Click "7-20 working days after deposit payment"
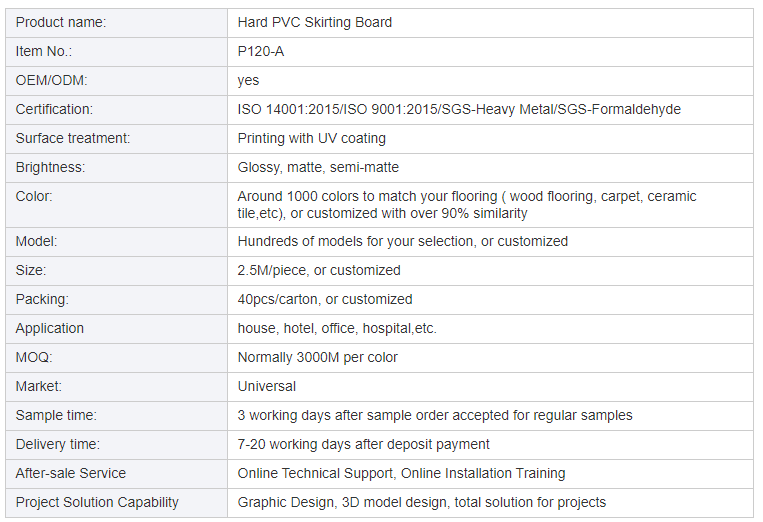 tap(363, 444)
